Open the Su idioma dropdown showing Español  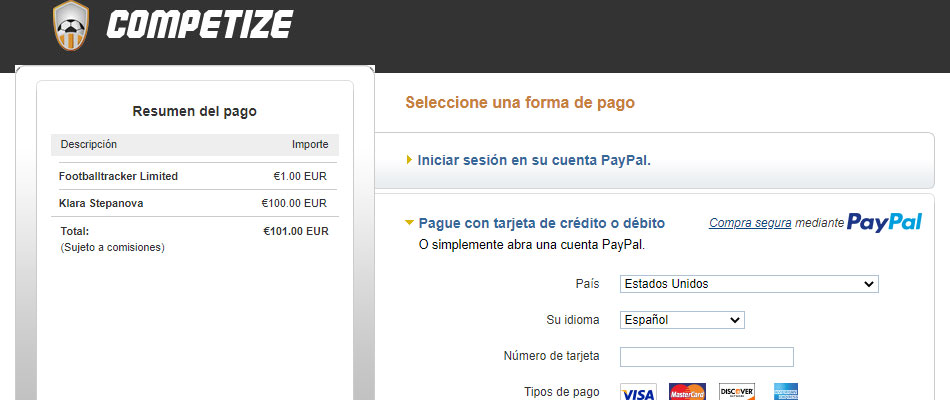682,320
